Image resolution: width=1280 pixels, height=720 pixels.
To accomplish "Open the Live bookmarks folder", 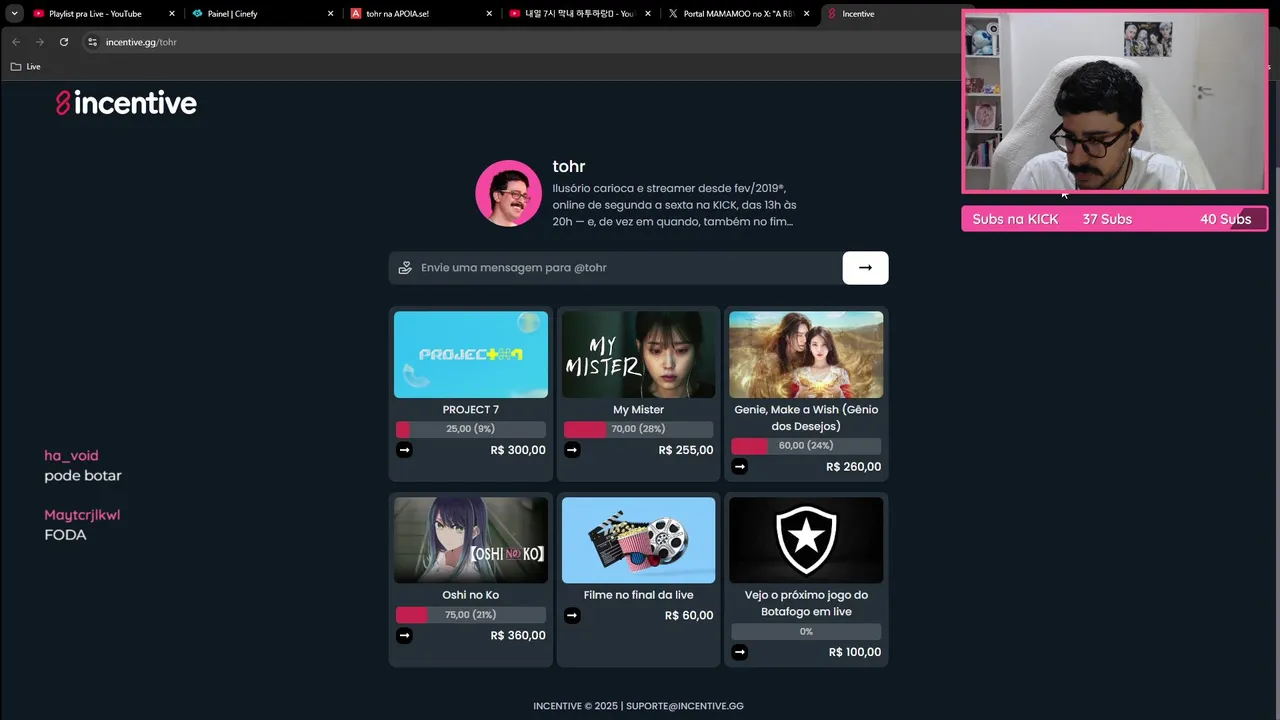I will point(26,66).
